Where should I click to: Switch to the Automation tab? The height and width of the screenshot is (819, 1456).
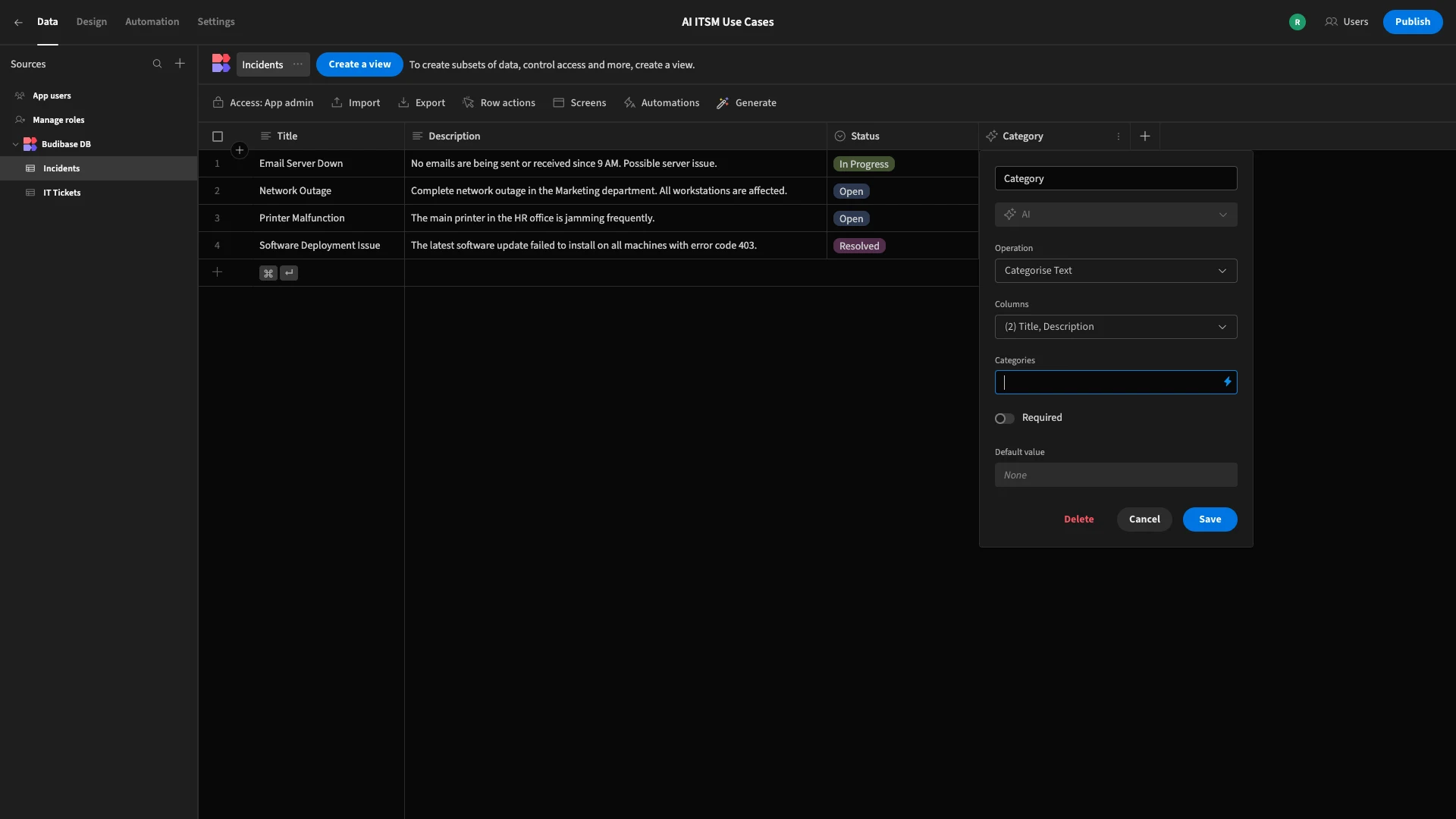tap(152, 22)
